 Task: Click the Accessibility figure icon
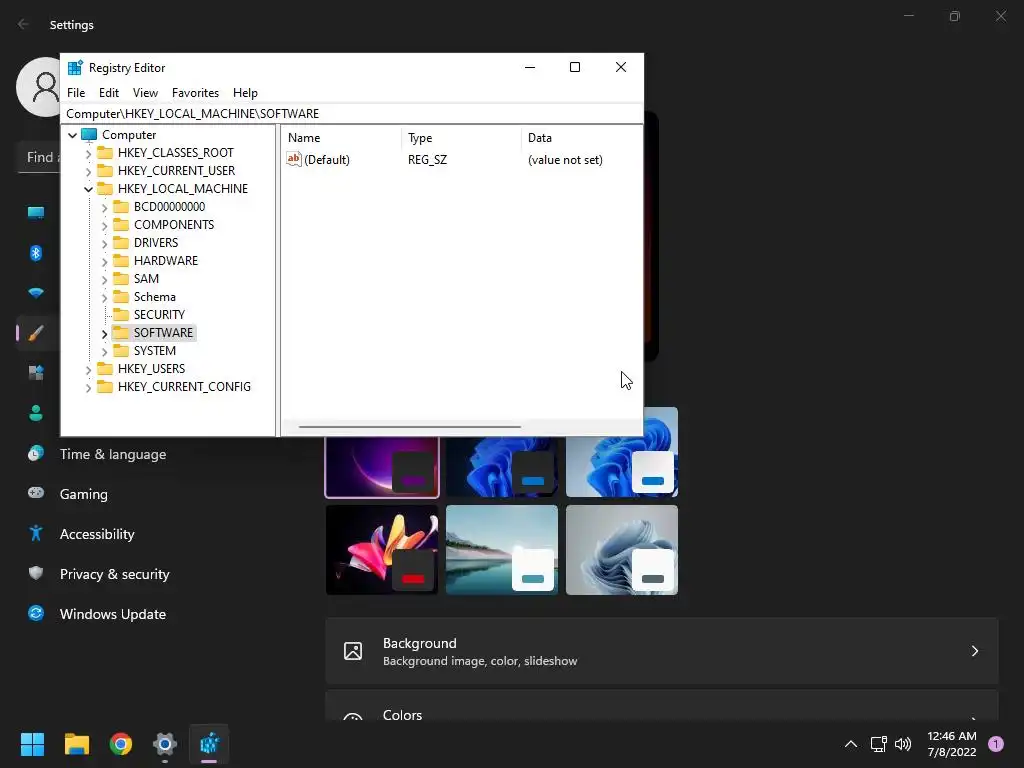(36, 534)
